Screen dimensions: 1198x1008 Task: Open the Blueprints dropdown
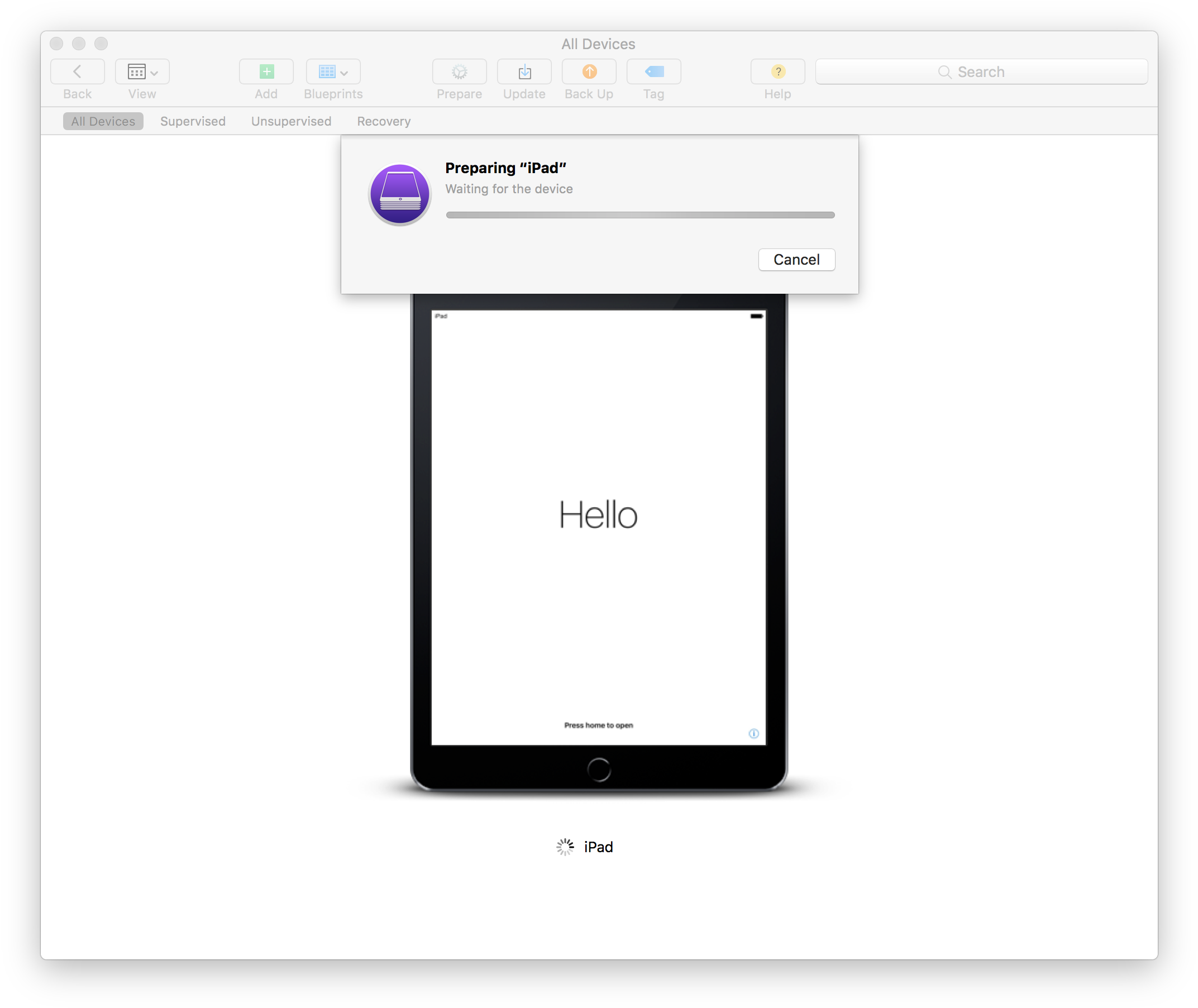(x=333, y=71)
